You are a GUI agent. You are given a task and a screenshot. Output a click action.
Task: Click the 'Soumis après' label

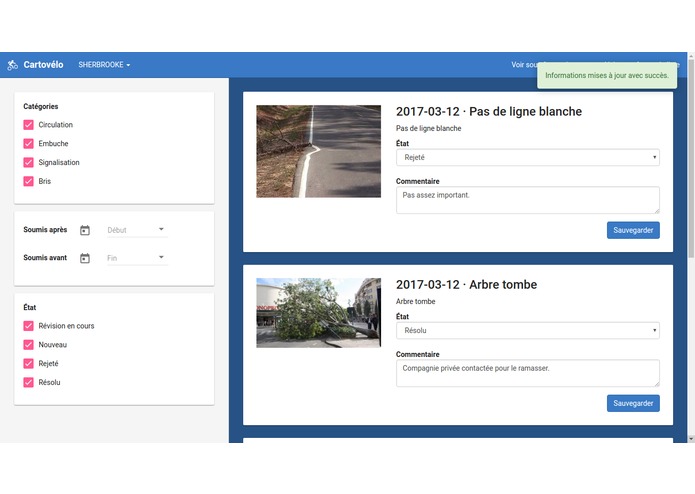tap(45, 230)
